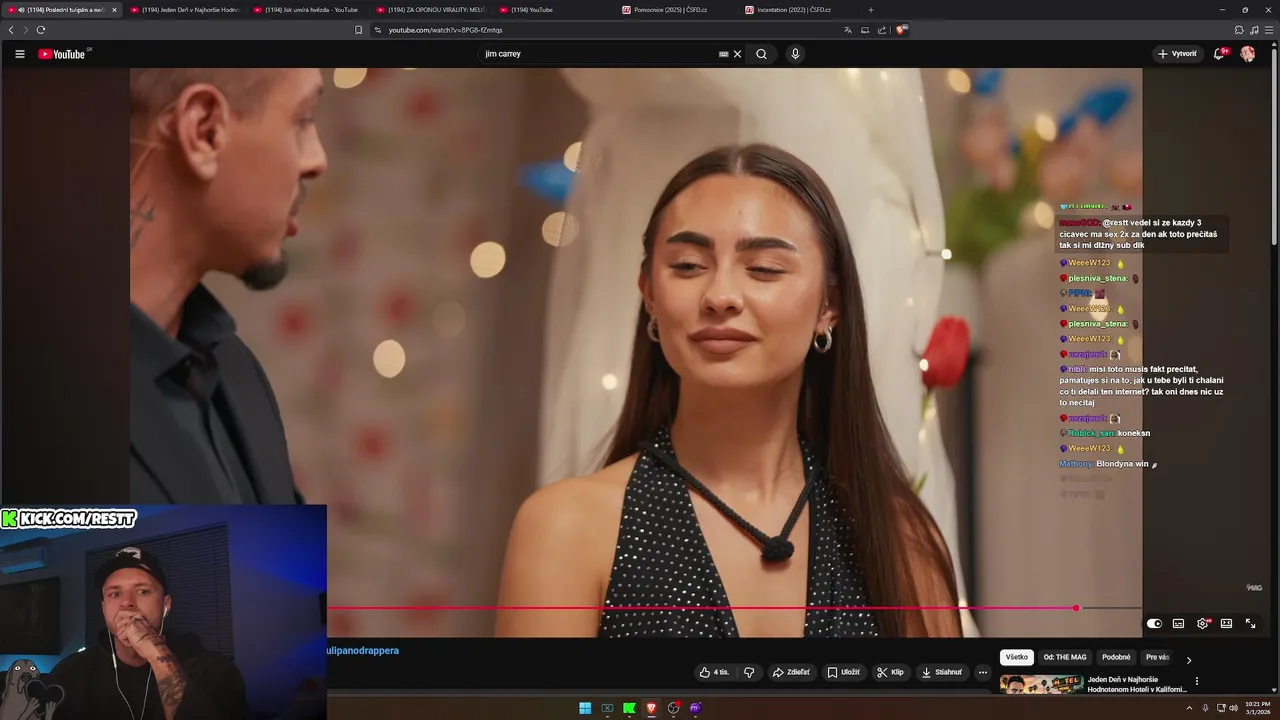Image resolution: width=1280 pixels, height=720 pixels.
Task: Open the on-screen keyboard in search box
Action: (724, 54)
